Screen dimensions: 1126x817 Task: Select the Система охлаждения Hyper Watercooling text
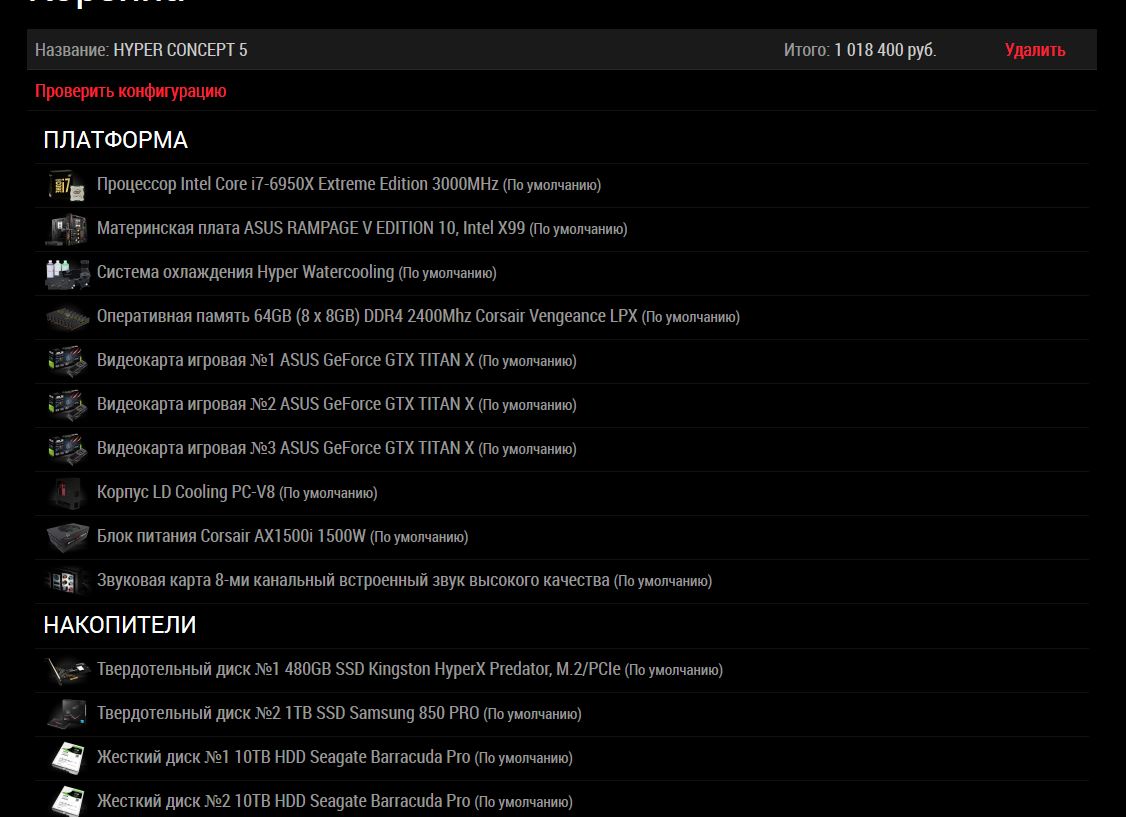coord(297,273)
